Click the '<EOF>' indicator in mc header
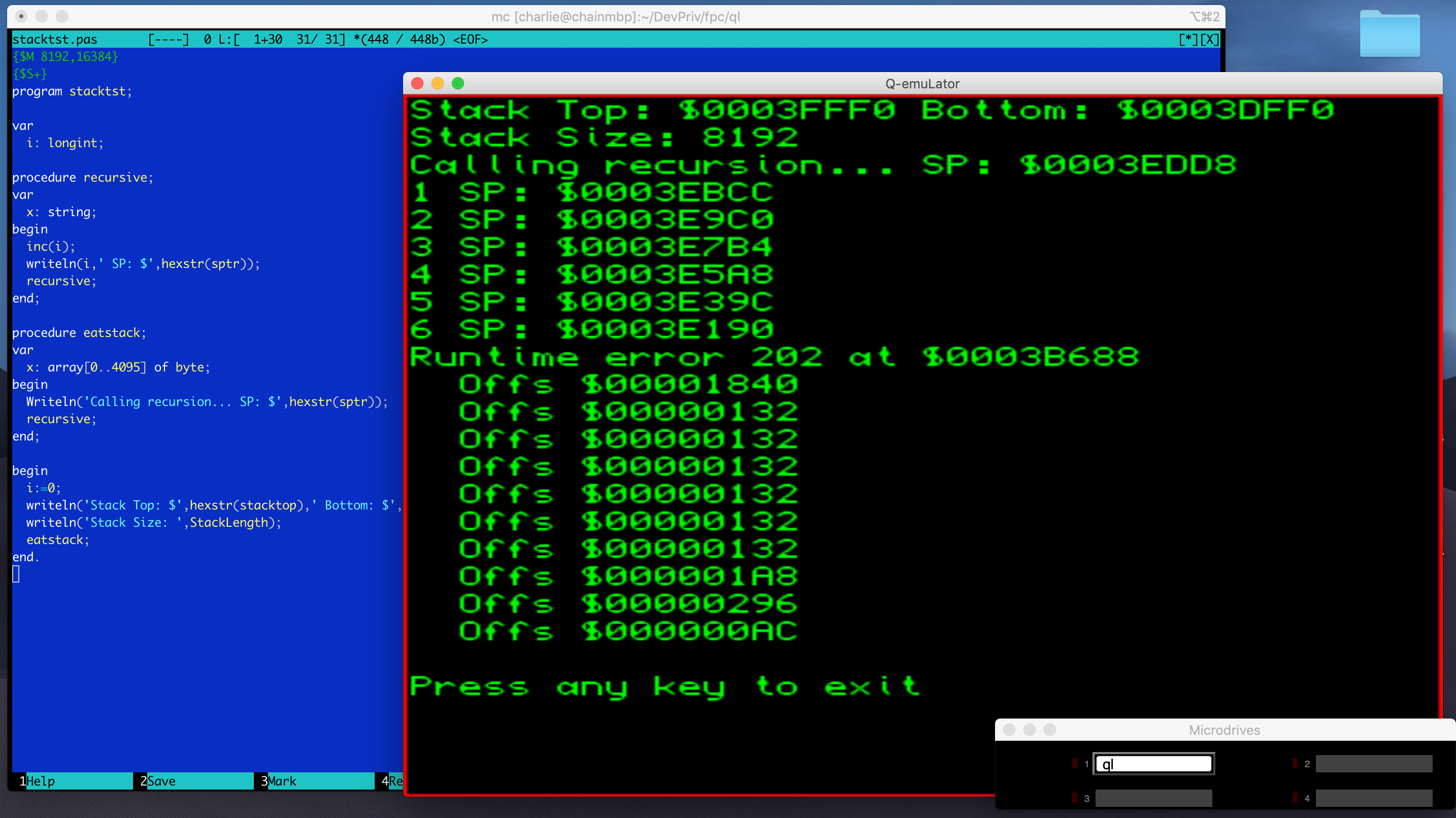Screen dimensions: 1456x818 [470, 40]
